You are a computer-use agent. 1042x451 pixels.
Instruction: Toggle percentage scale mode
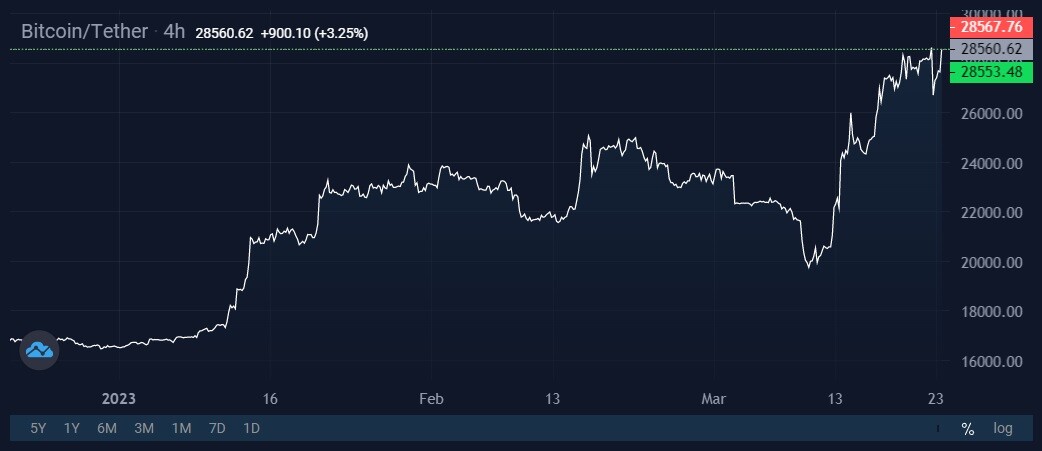click(x=968, y=429)
